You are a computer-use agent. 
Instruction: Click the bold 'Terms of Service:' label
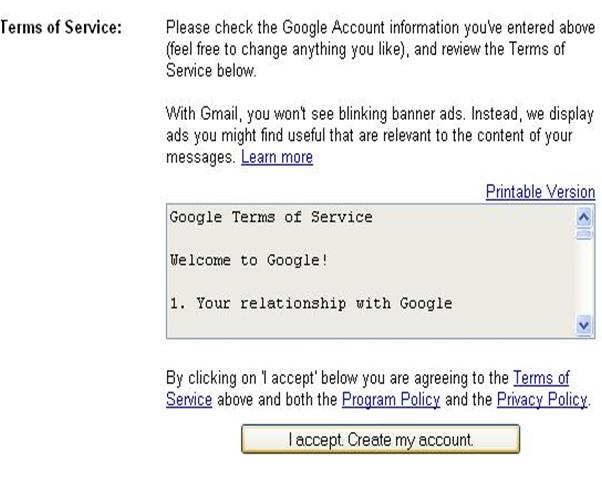coord(62,27)
